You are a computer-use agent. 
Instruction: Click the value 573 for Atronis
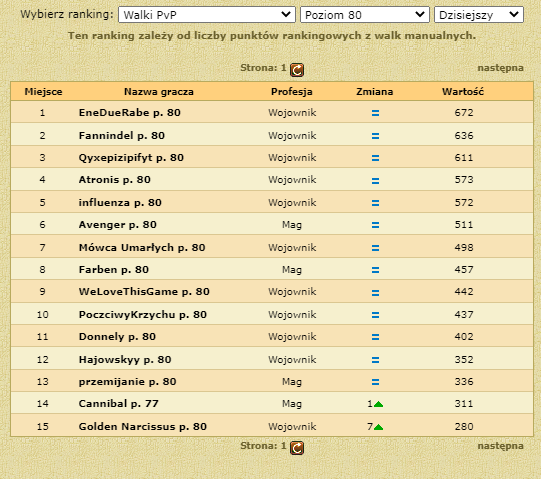pyautogui.click(x=464, y=179)
